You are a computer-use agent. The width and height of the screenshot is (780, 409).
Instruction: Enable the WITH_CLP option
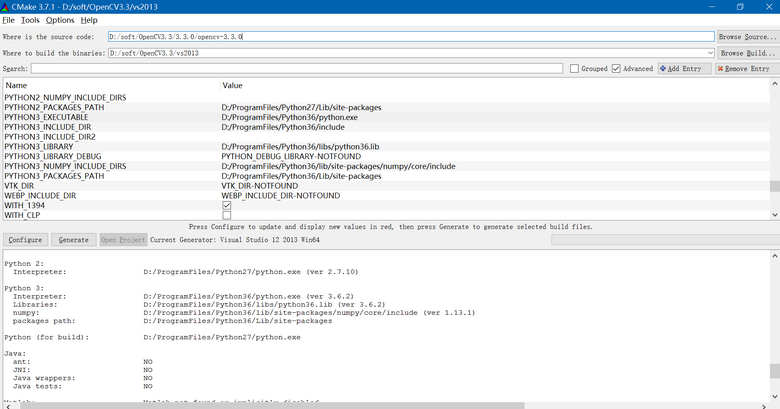(x=227, y=215)
